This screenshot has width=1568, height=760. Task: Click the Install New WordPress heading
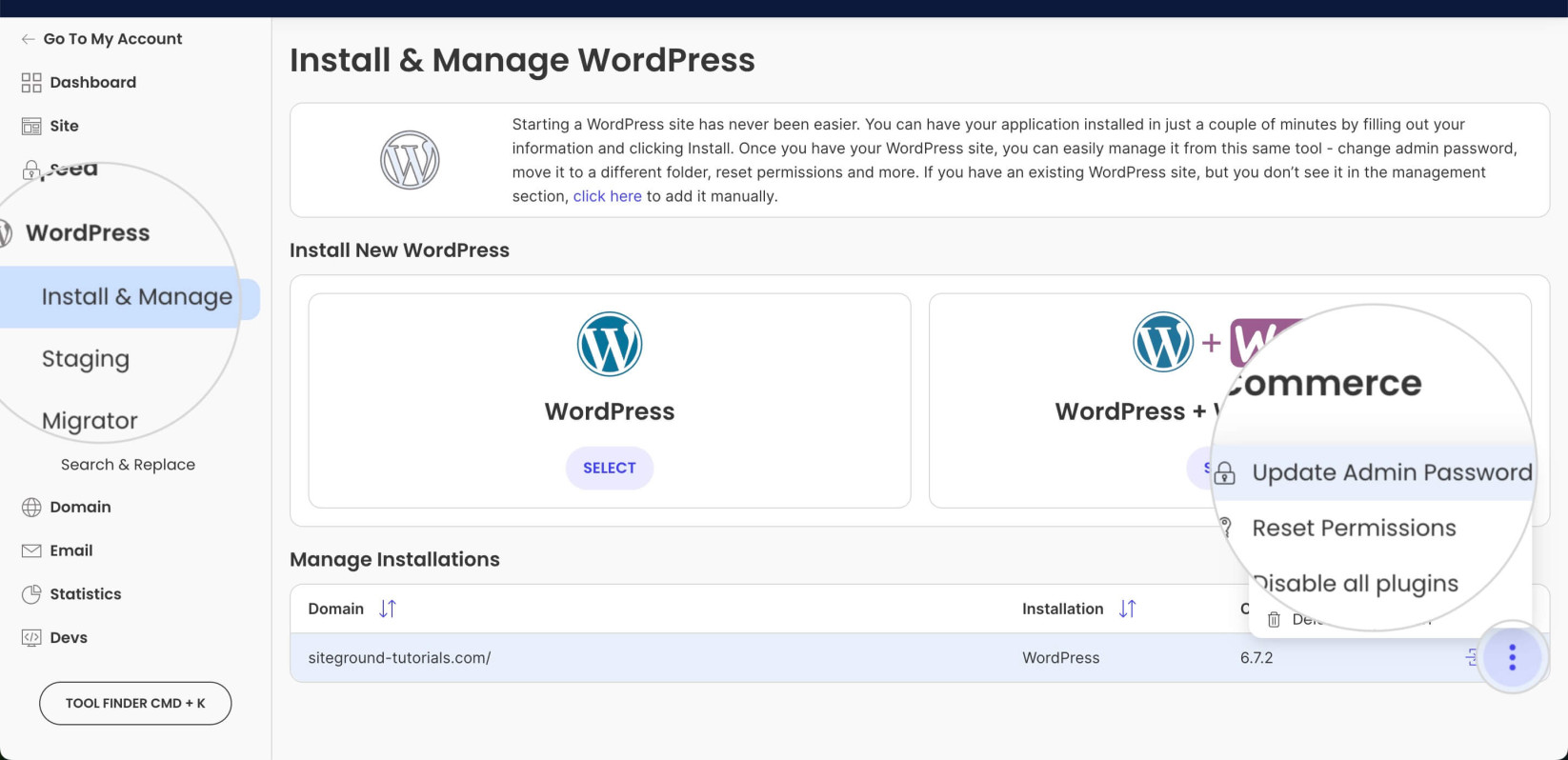(x=399, y=250)
